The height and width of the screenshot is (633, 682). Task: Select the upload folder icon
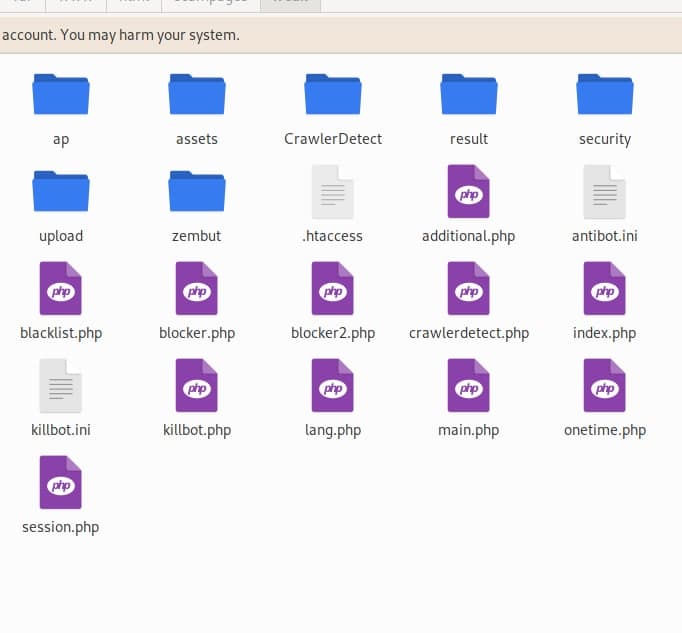click(61, 192)
